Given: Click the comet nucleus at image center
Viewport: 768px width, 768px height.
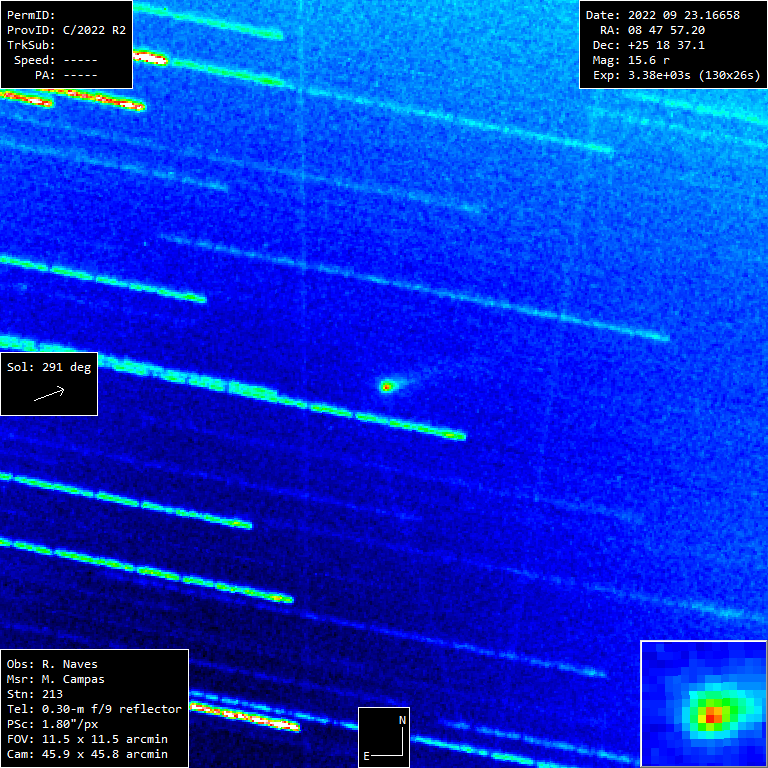Looking at the screenshot, I should click(387, 387).
